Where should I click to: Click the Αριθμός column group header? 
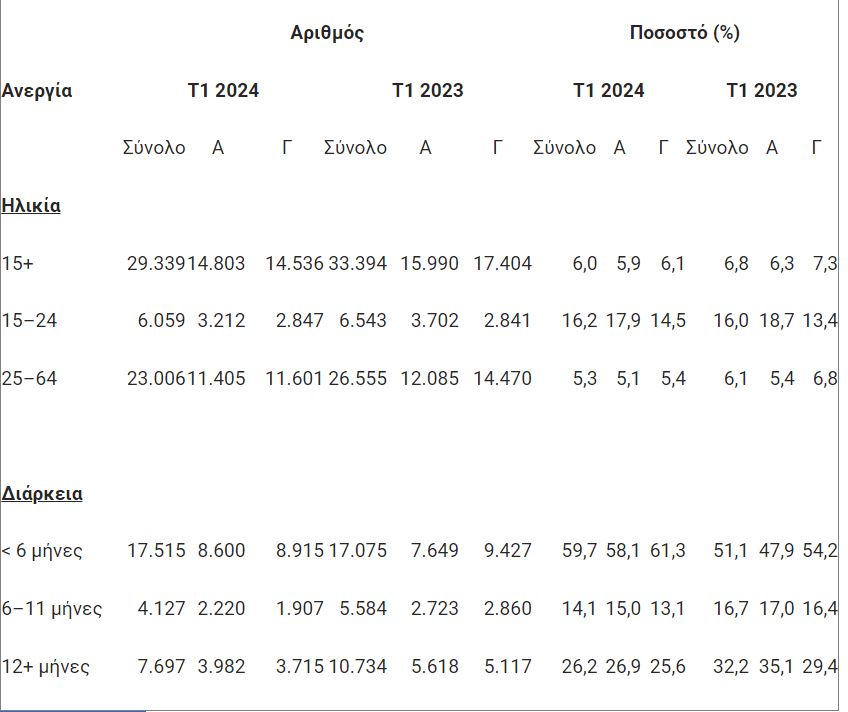point(327,33)
